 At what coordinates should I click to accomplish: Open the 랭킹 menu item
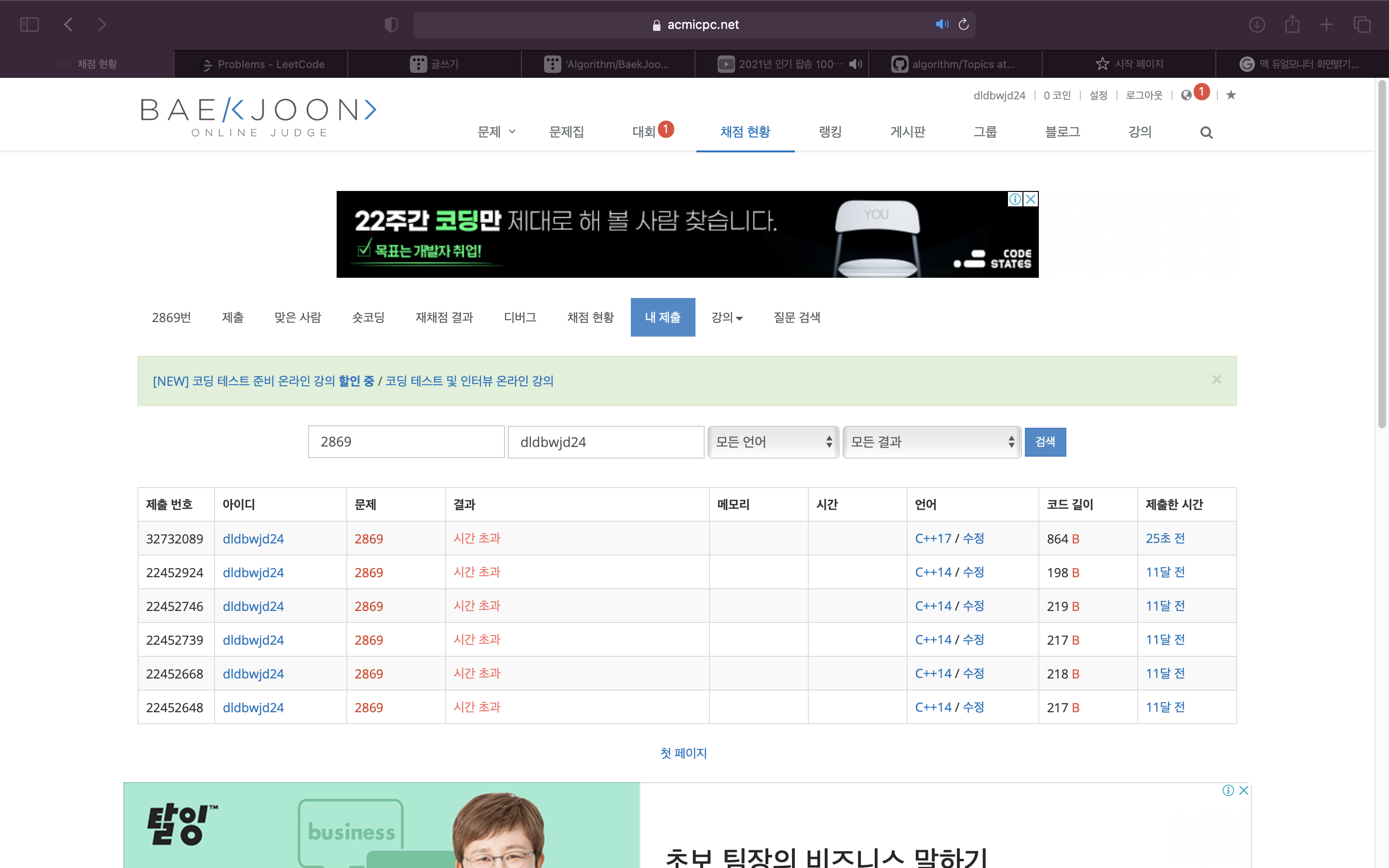tap(830, 132)
